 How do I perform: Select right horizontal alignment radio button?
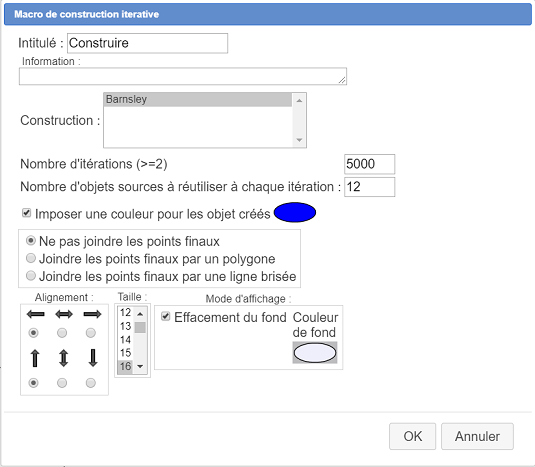point(90,332)
